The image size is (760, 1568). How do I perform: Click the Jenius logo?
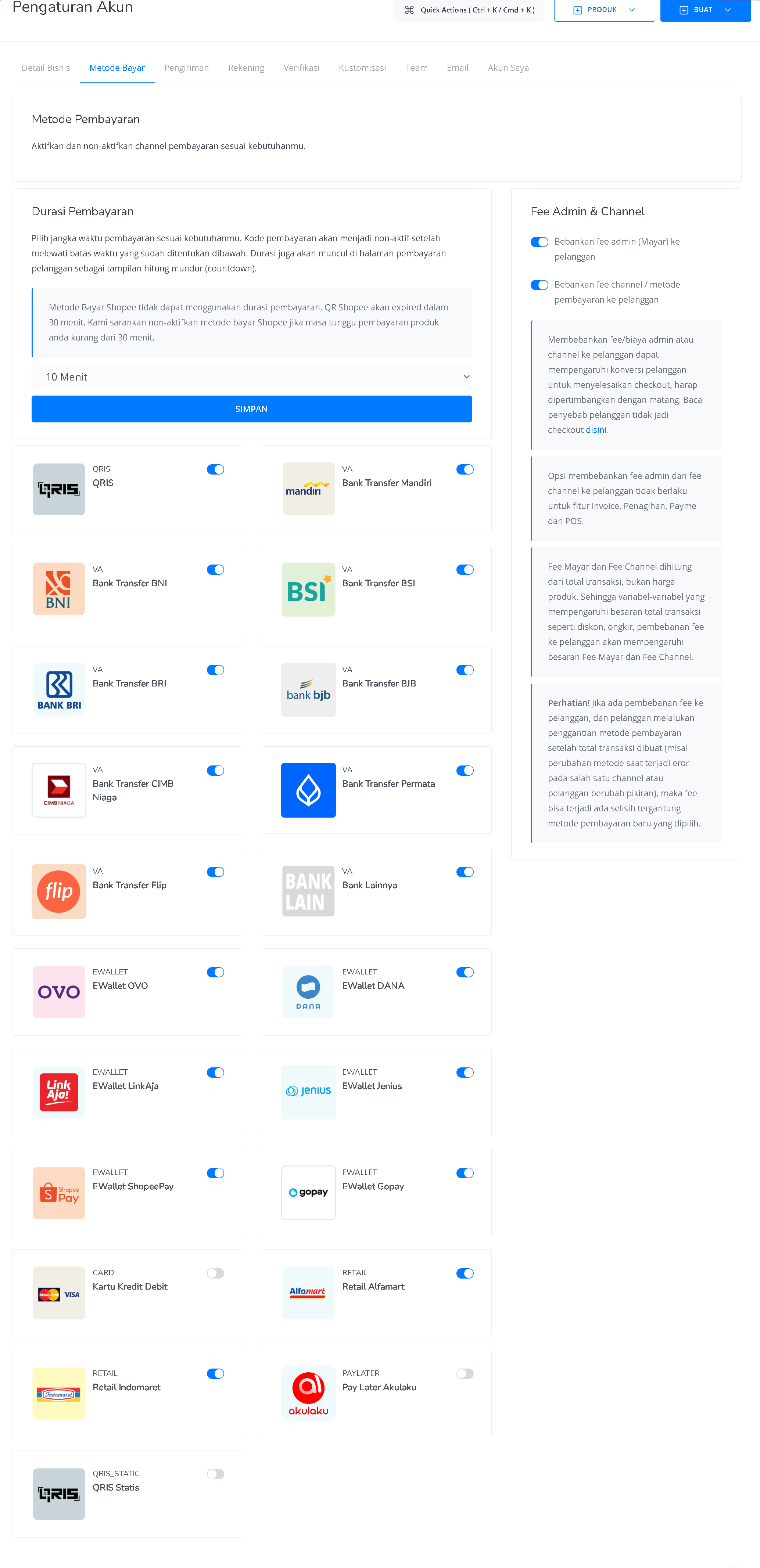pos(308,1092)
